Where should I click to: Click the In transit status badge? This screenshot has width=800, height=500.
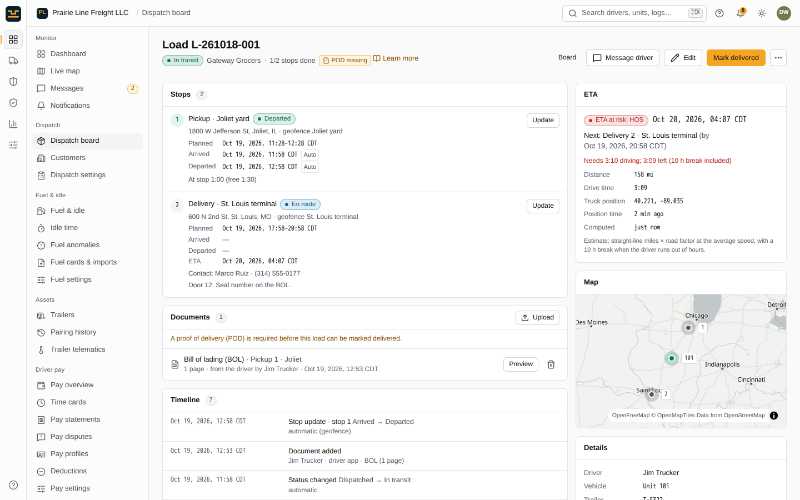click(x=183, y=60)
